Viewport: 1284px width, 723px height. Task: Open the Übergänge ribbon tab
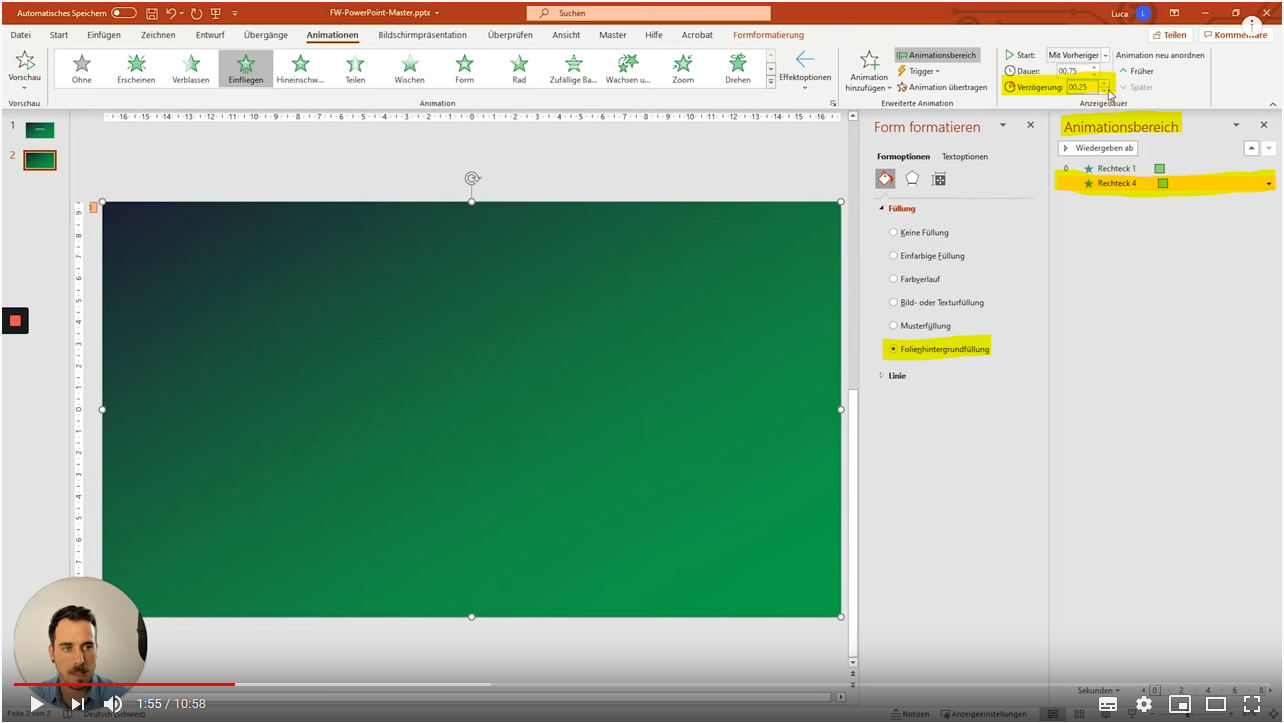coord(265,35)
